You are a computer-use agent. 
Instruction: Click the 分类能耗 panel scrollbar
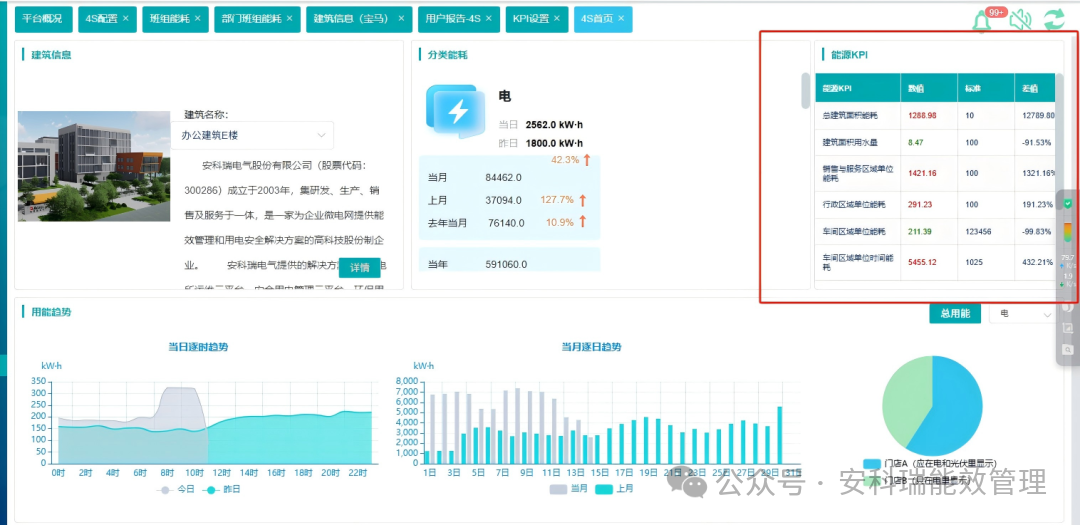tap(805, 90)
